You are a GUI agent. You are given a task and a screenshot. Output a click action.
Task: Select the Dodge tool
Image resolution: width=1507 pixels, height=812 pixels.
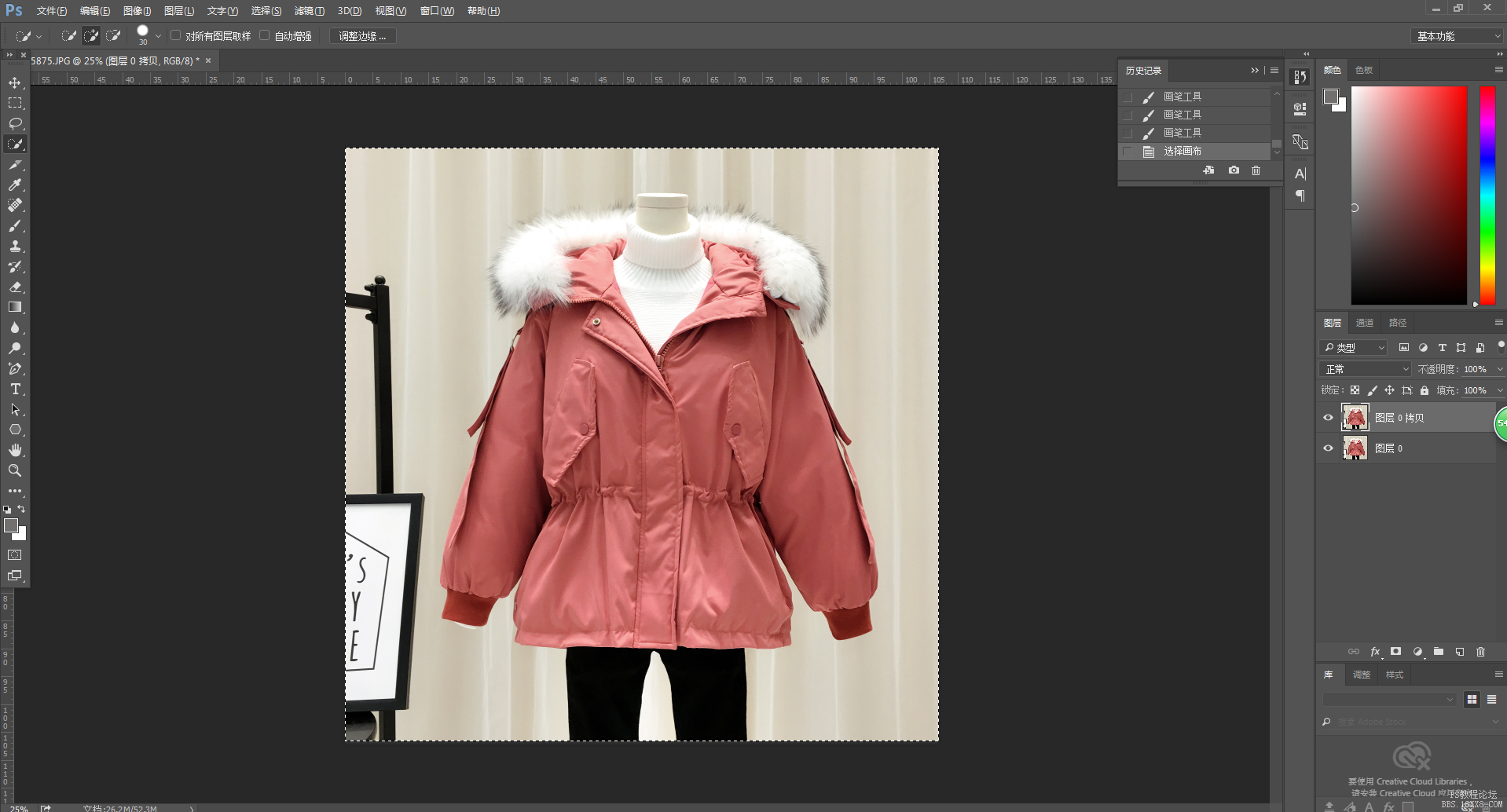pos(15,348)
